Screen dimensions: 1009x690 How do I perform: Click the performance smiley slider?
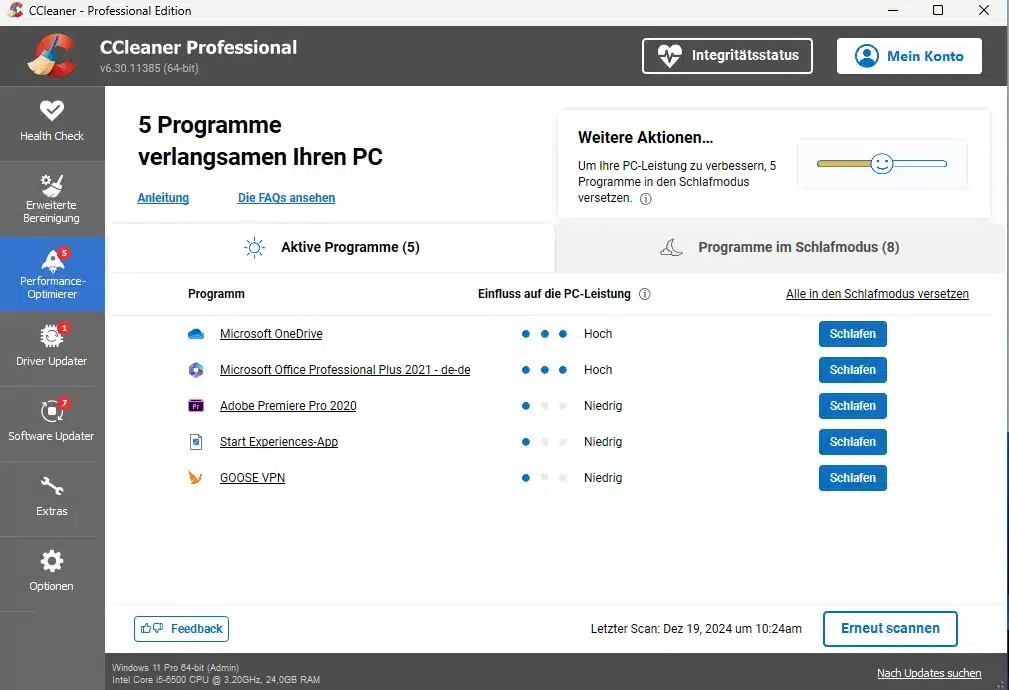point(882,164)
